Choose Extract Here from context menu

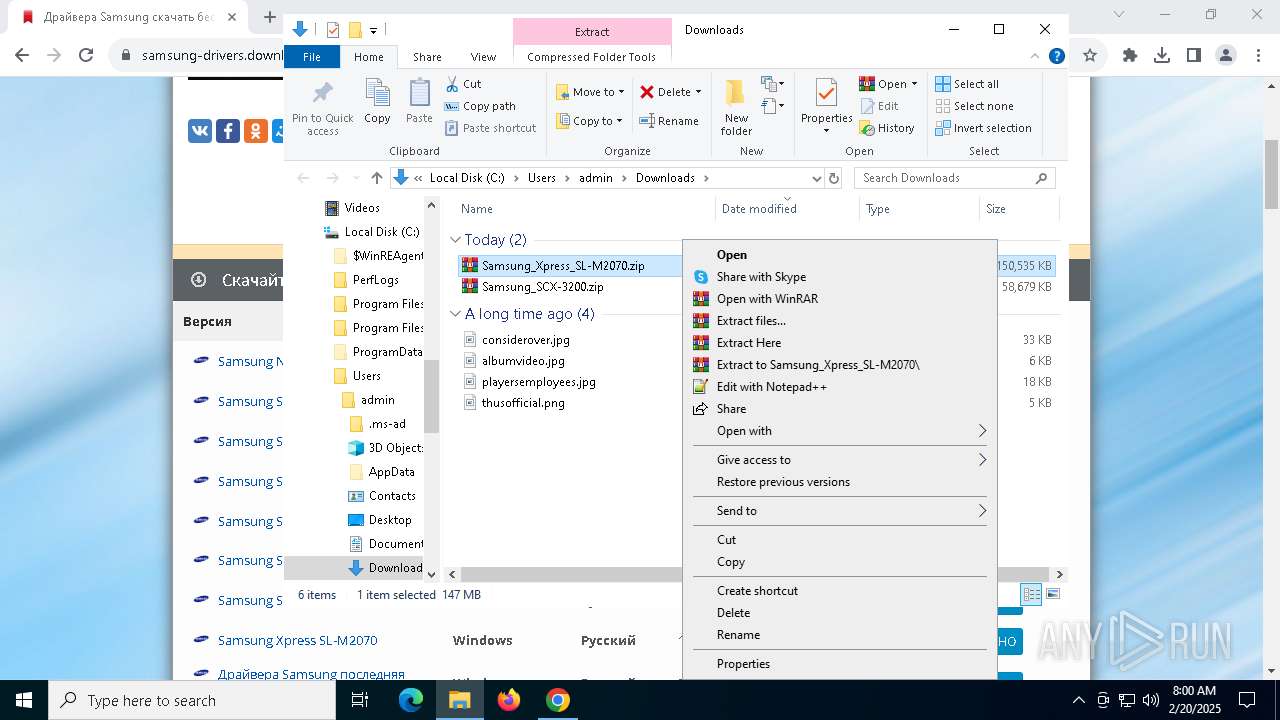[840, 343]
